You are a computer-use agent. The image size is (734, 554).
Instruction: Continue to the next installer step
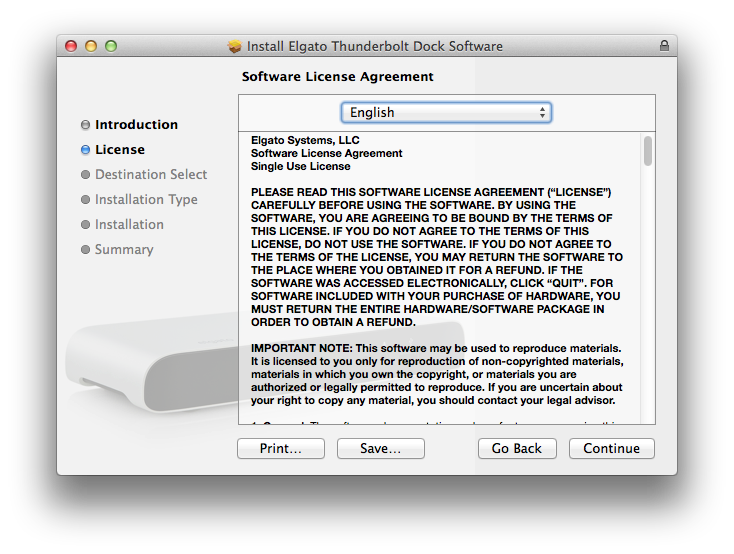tap(611, 449)
